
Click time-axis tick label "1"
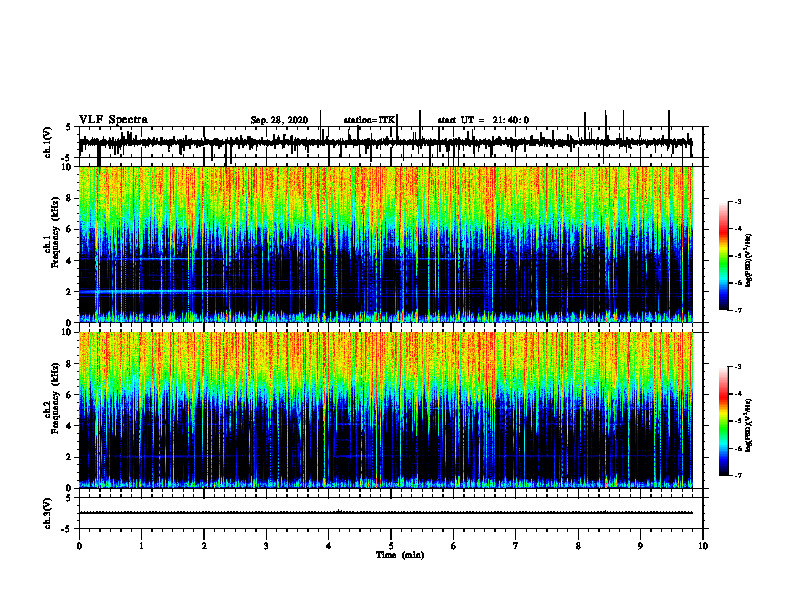(141, 546)
